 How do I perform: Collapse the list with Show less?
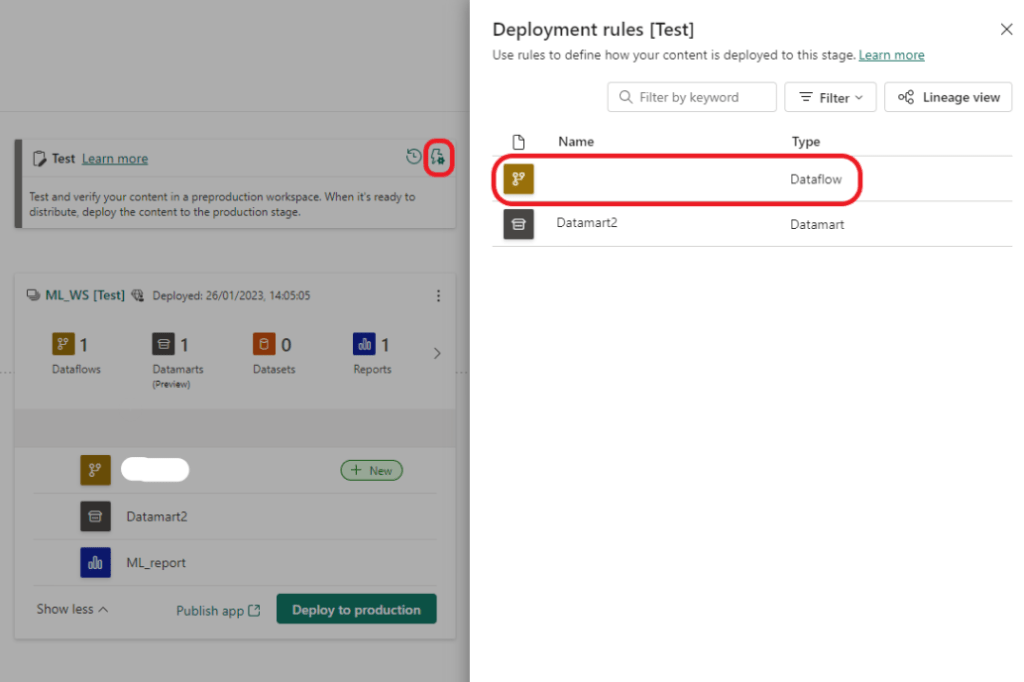[x=72, y=609]
